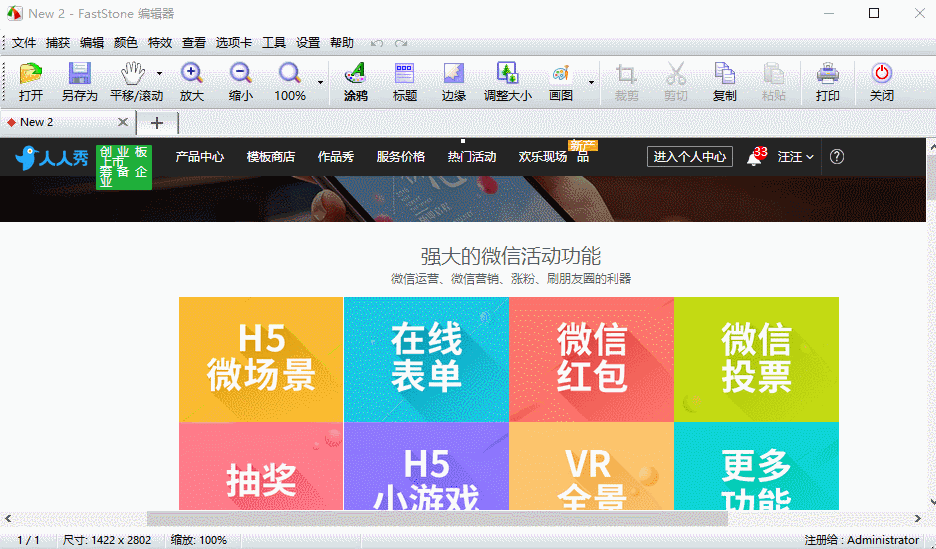Click the horizontal scrollbar thumb
Image resolution: width=936 pixels, height=549 pixels.
tap(437, 519)
